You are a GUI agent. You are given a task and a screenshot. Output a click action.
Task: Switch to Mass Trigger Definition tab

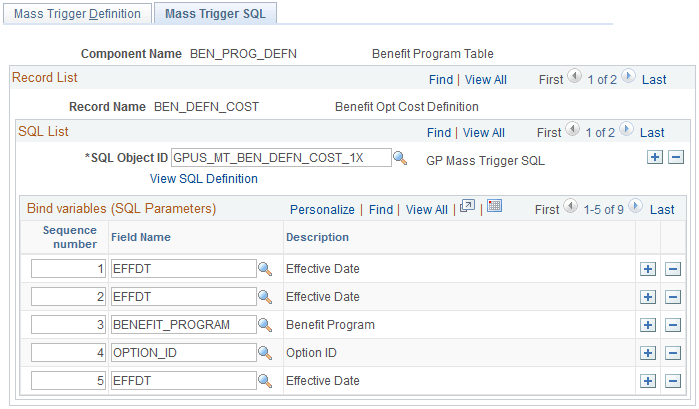point(77,13)
